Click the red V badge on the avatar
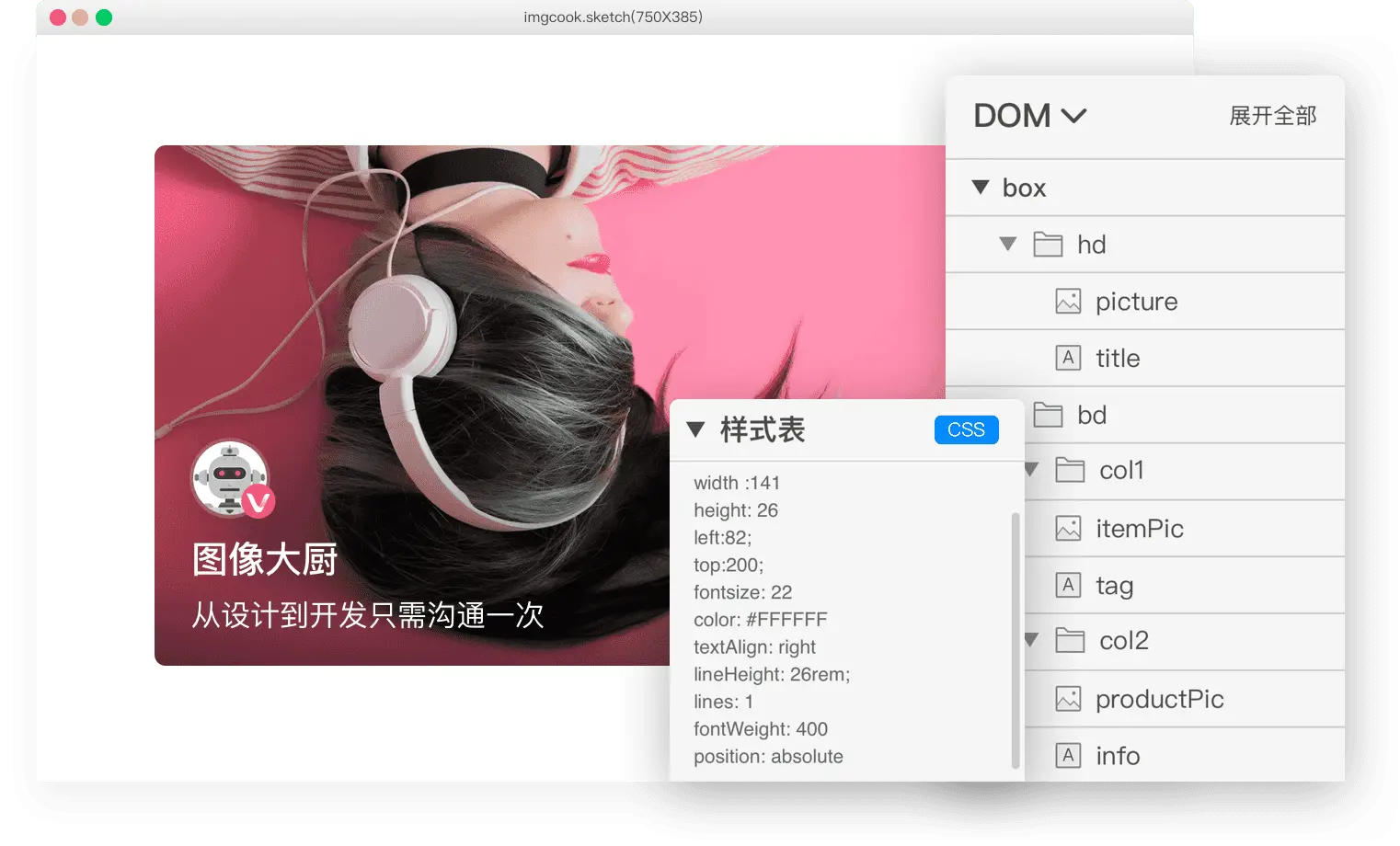 (258, 502)
